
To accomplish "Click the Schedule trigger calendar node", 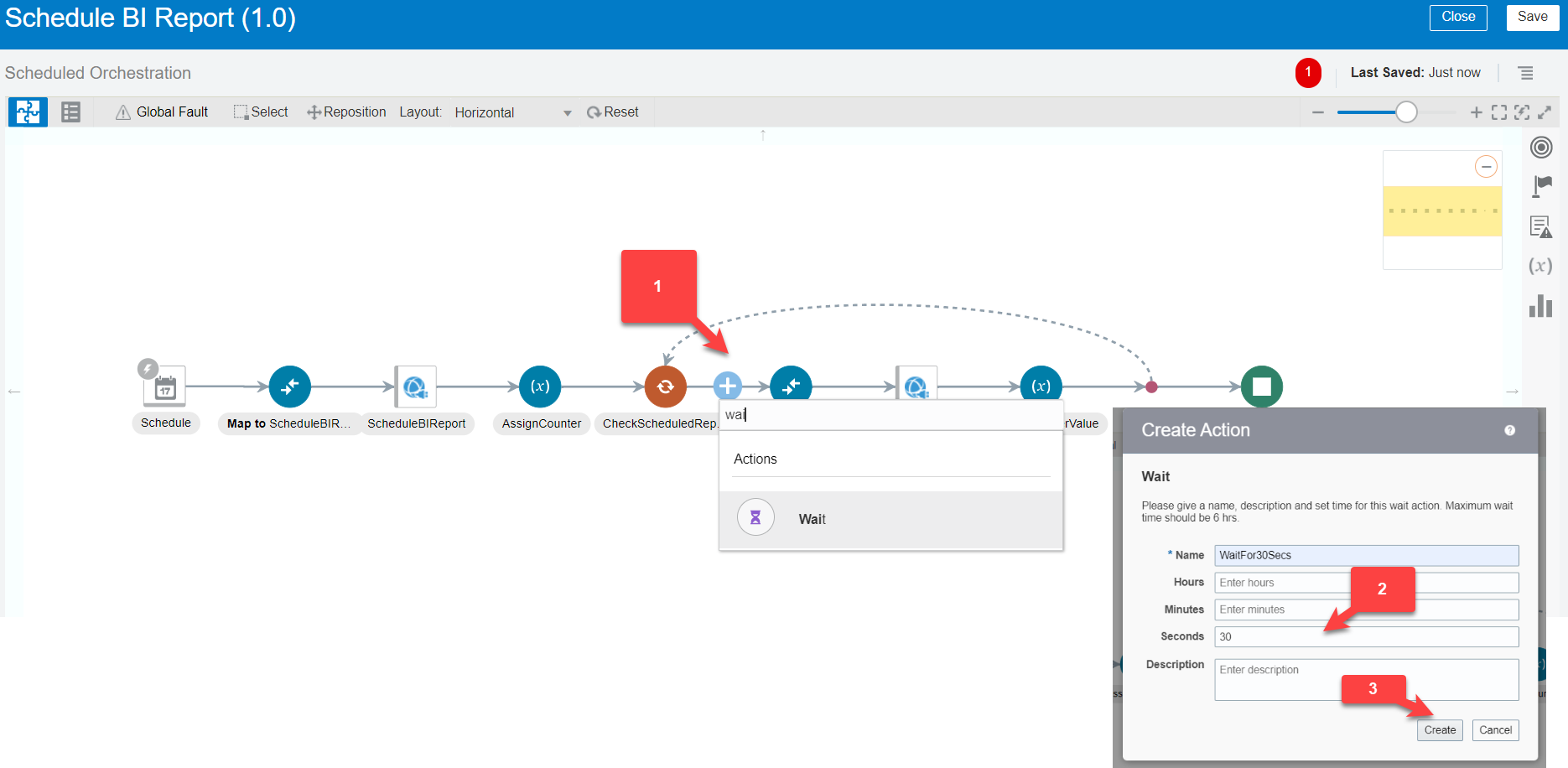I will tap(165, 387).
